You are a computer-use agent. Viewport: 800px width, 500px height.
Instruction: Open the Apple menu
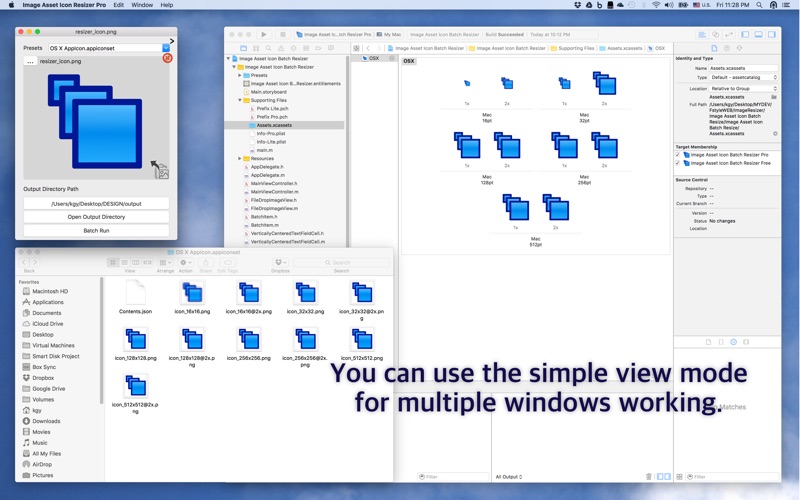[11, 5]
